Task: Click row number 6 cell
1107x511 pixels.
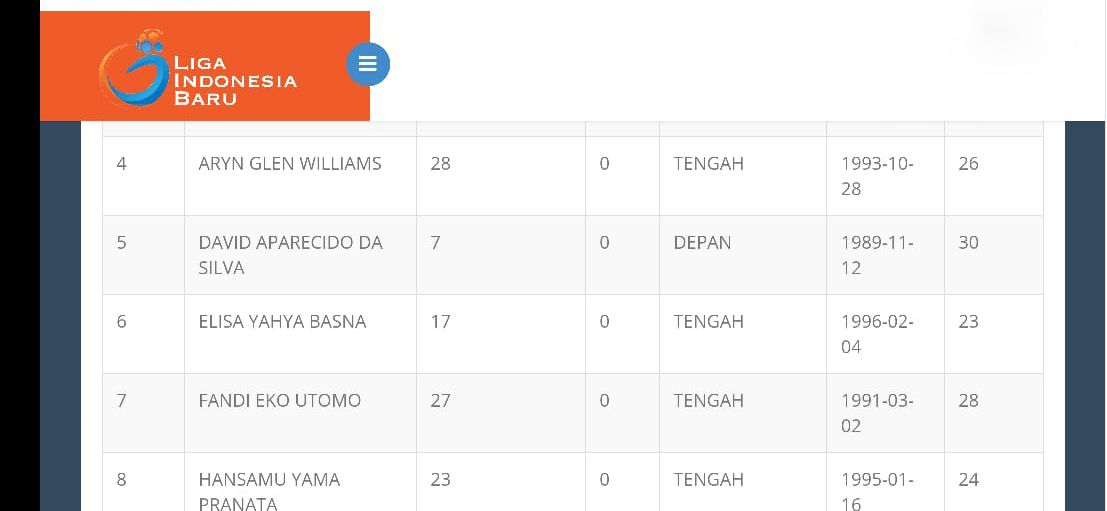Action: (x=143, y=334)
